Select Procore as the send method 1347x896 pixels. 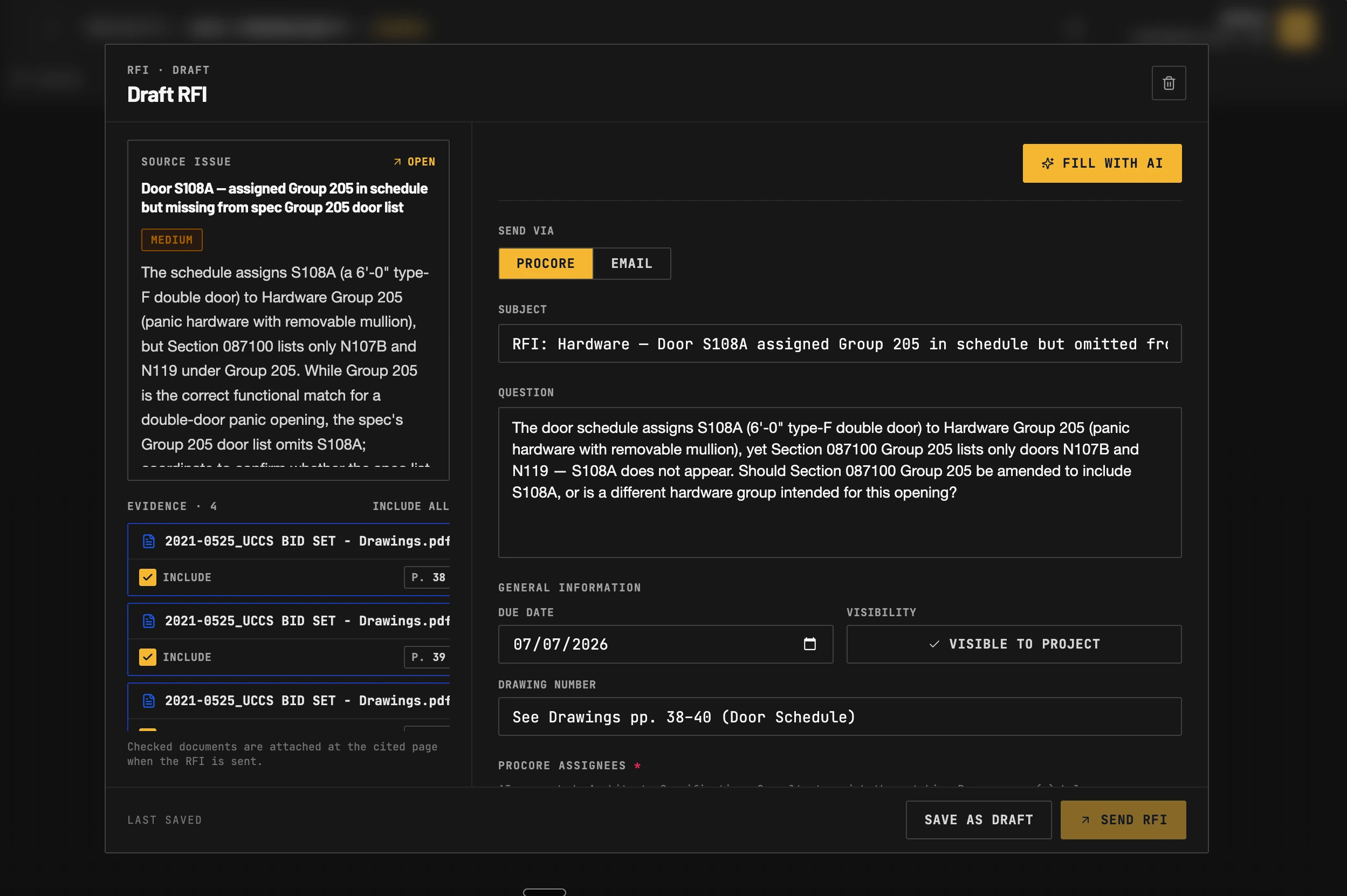[x=545, y=264]
